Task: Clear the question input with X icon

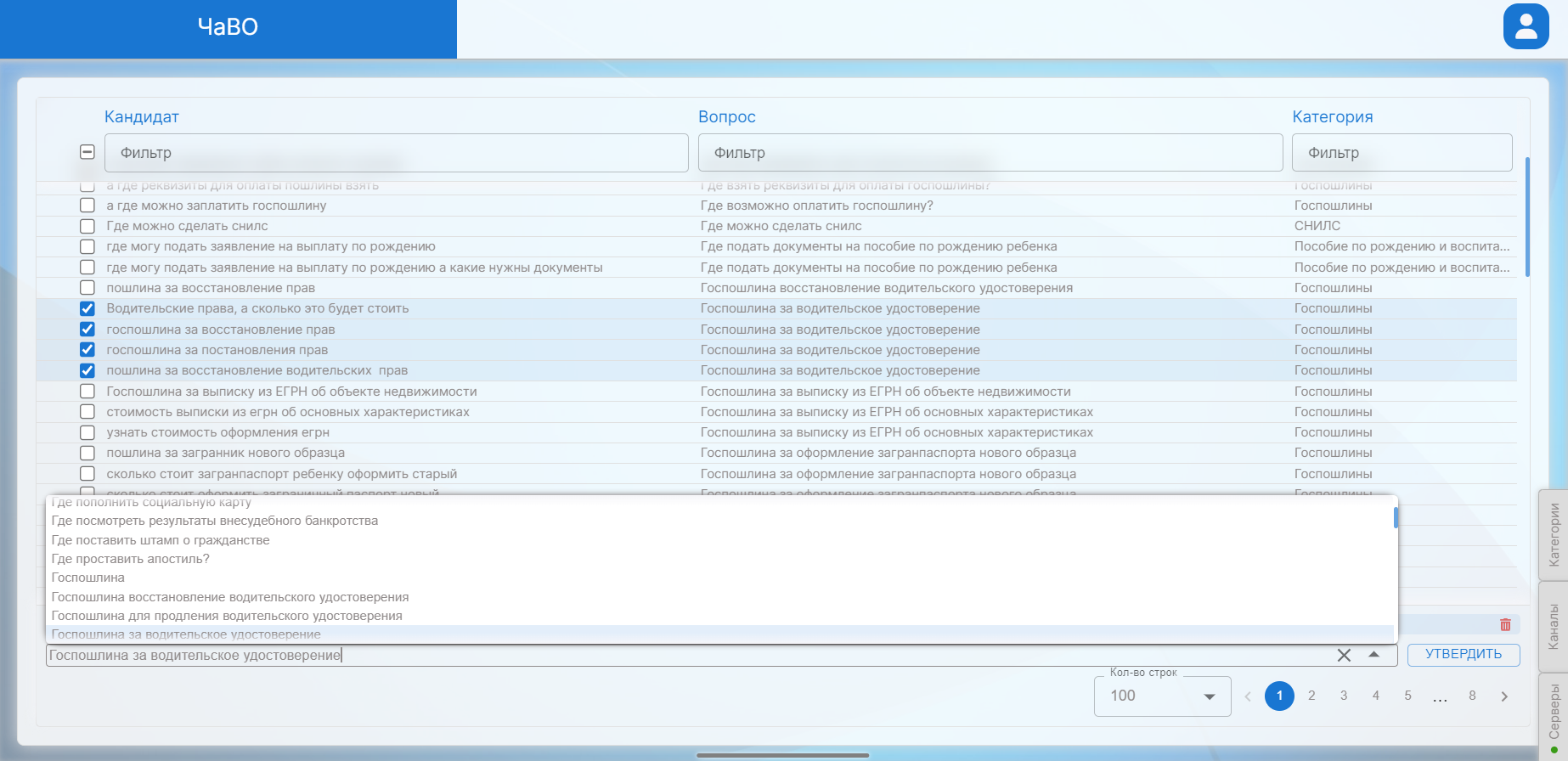Action: (x=1344, y=655)
